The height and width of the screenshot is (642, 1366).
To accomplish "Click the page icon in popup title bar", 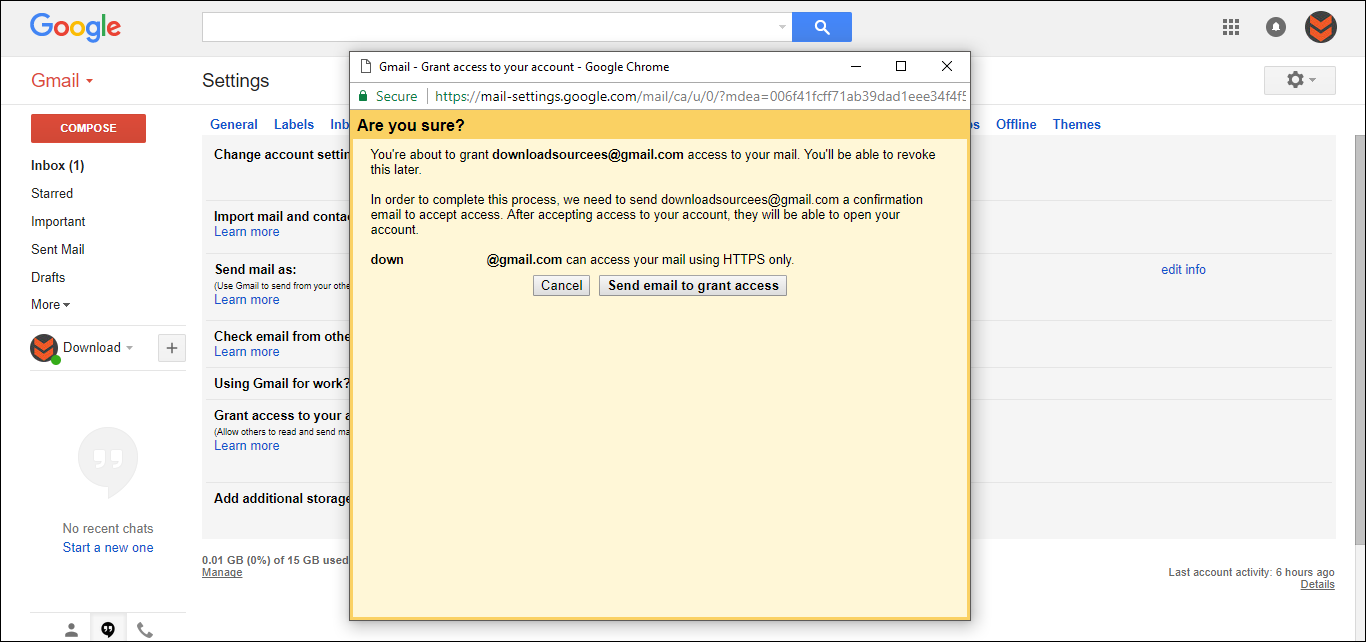I will point(365,66).
